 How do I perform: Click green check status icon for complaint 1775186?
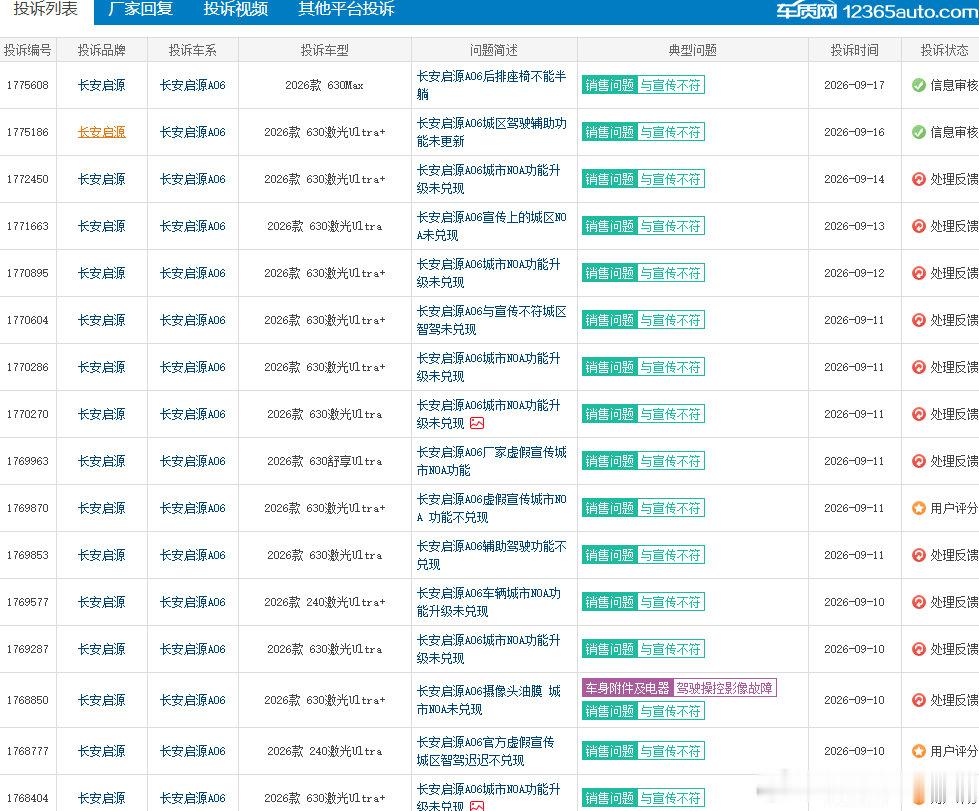(x=918, y=132)
